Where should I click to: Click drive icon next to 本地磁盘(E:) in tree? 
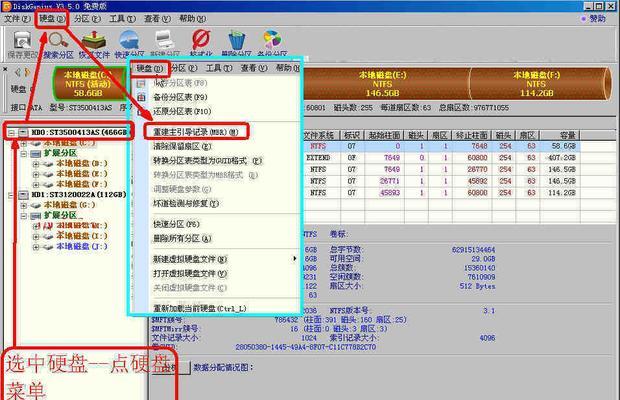click(48, 174)
